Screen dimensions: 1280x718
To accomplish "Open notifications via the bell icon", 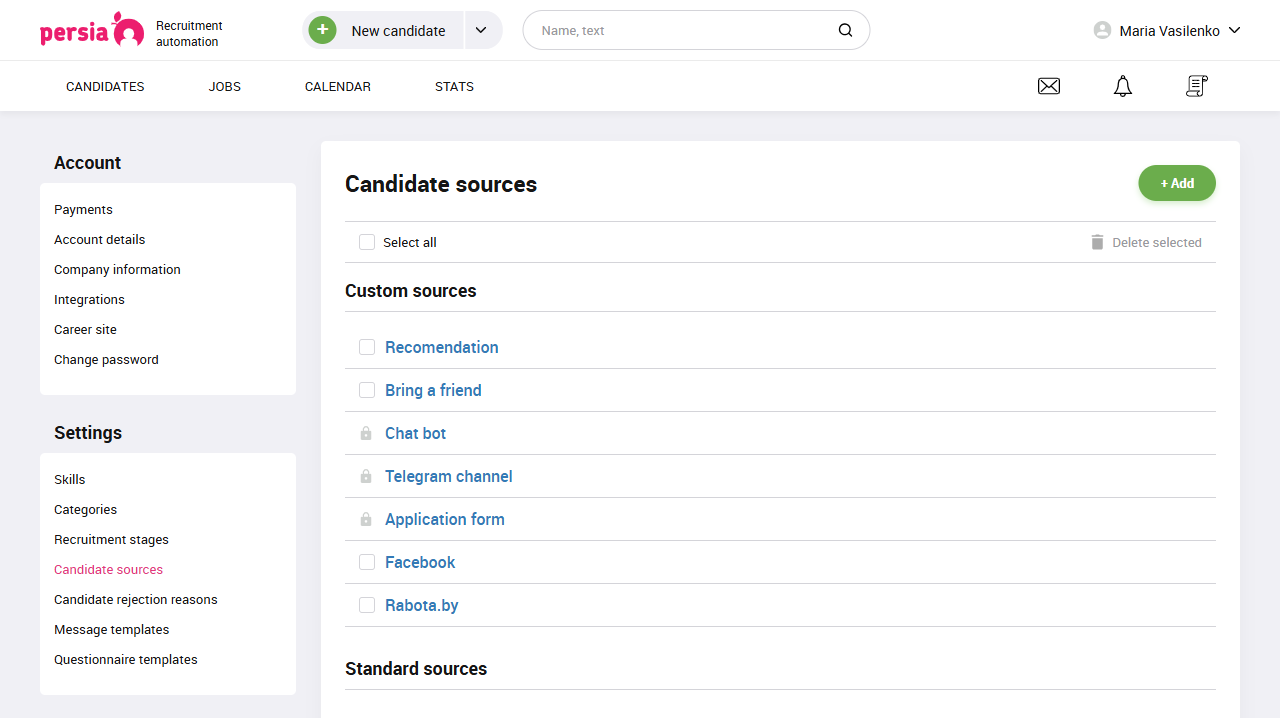I will point(1122,86).
